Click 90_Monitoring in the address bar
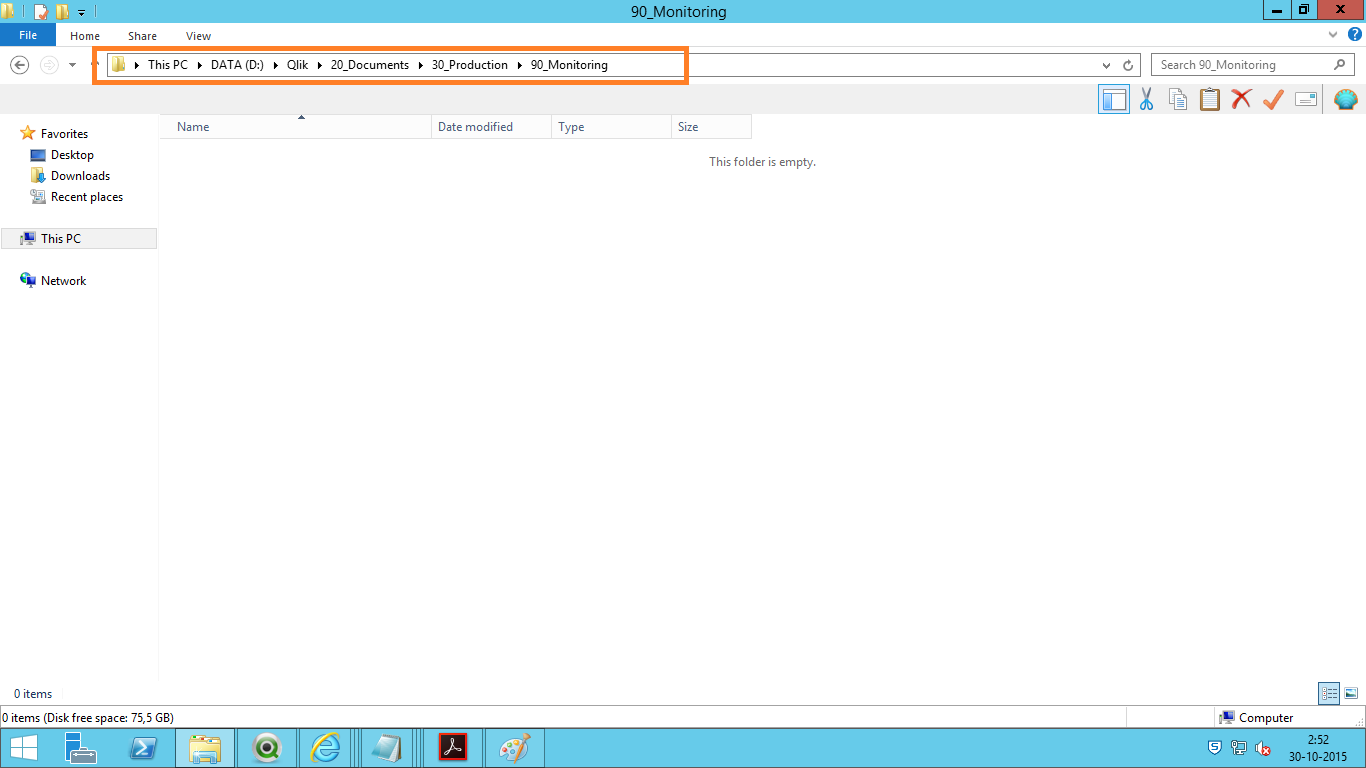 coord(569,65)
